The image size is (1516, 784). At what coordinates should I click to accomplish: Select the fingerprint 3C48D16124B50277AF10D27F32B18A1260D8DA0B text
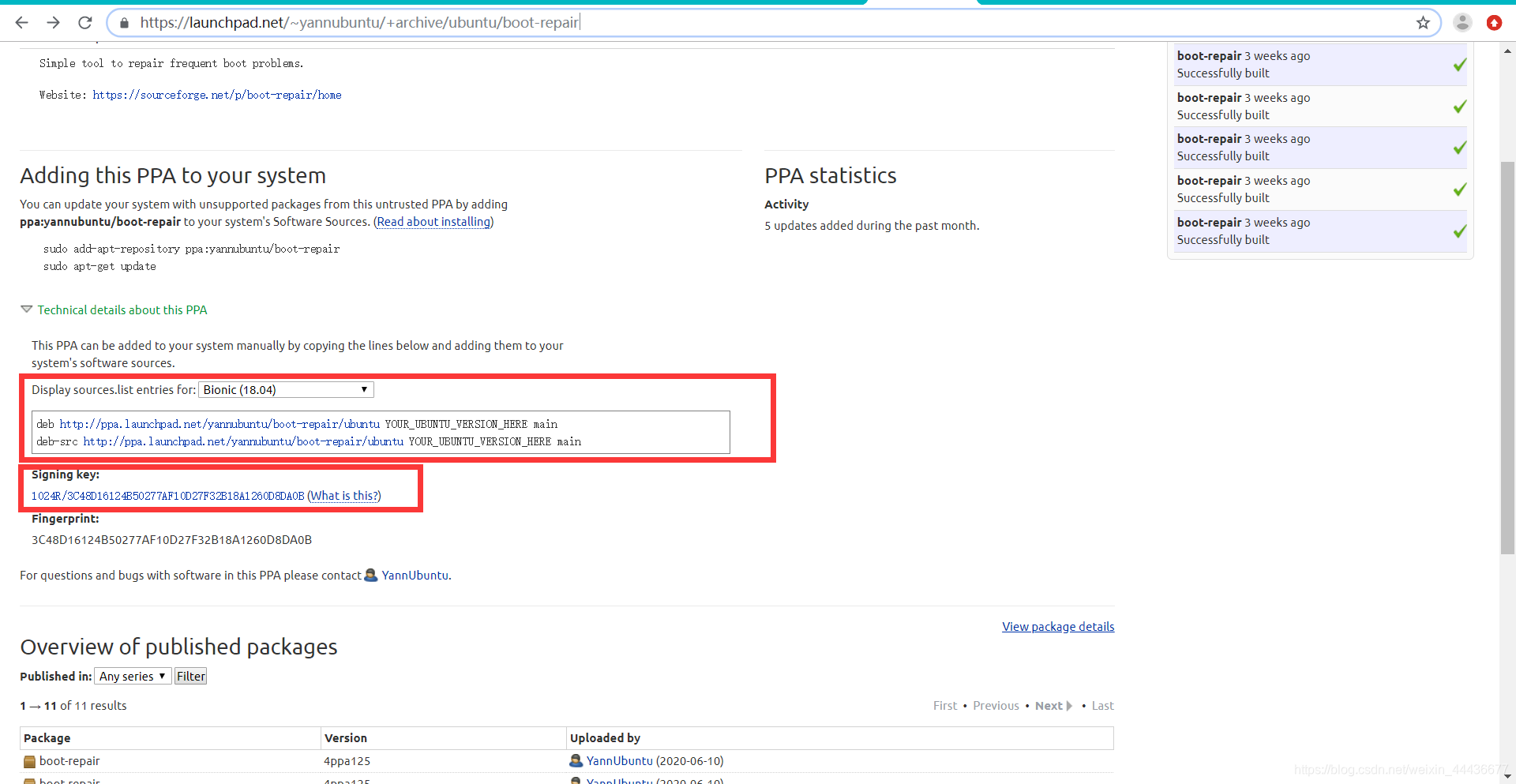tap(171, 540)
